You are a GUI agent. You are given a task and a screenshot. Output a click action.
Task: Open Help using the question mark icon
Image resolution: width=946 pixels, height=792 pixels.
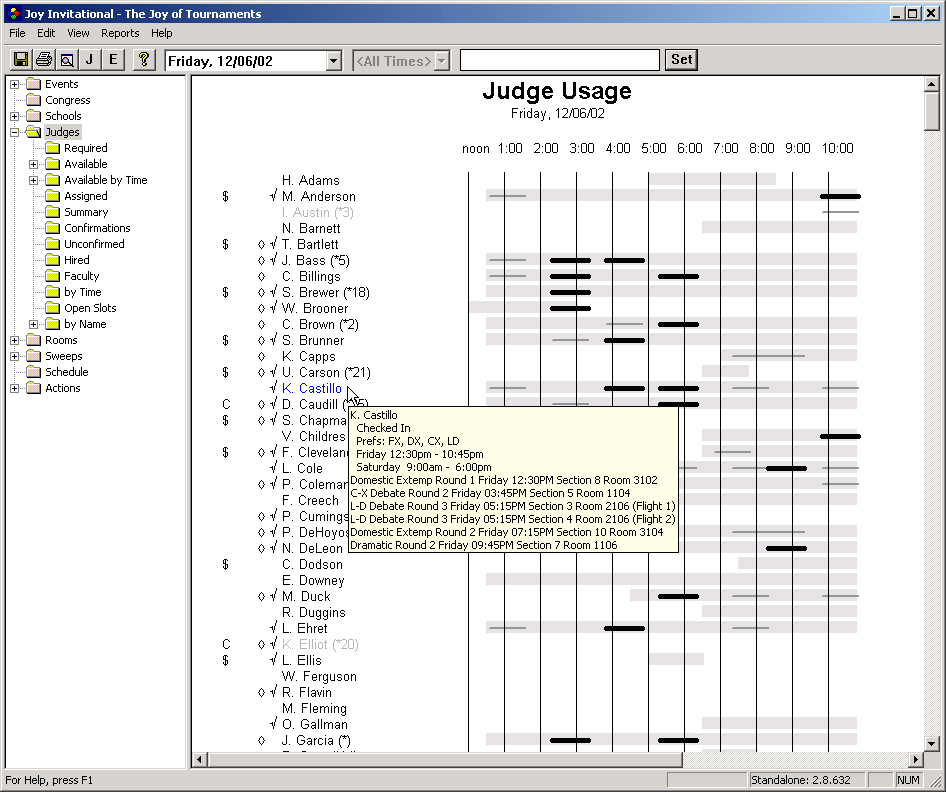click(x=143, y=59)
